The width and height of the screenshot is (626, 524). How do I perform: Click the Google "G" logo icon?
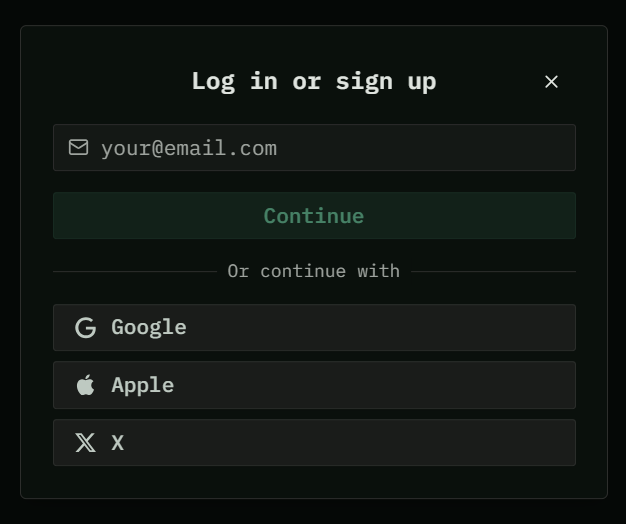[x=86, y=328]
